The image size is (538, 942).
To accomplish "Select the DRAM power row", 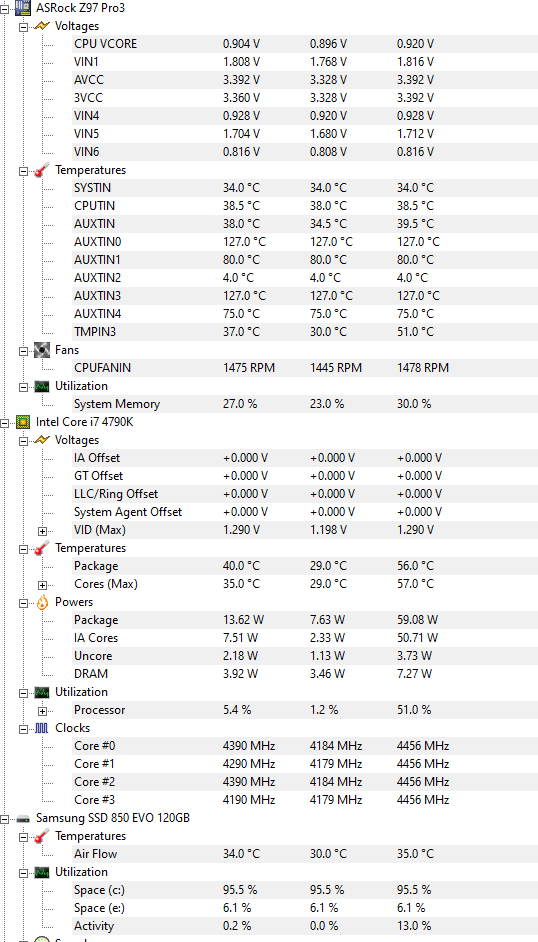I will [x=304, y=674].
